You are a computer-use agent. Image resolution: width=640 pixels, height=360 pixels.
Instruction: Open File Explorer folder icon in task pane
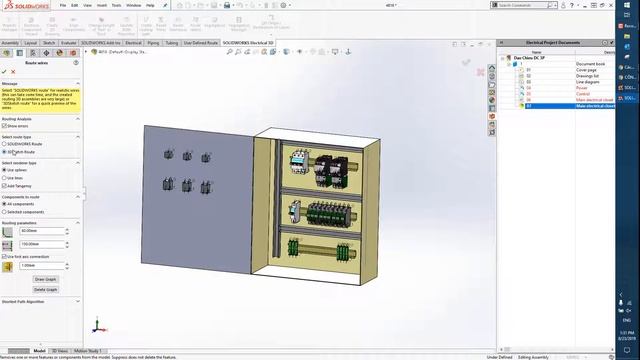click(492, 85)
